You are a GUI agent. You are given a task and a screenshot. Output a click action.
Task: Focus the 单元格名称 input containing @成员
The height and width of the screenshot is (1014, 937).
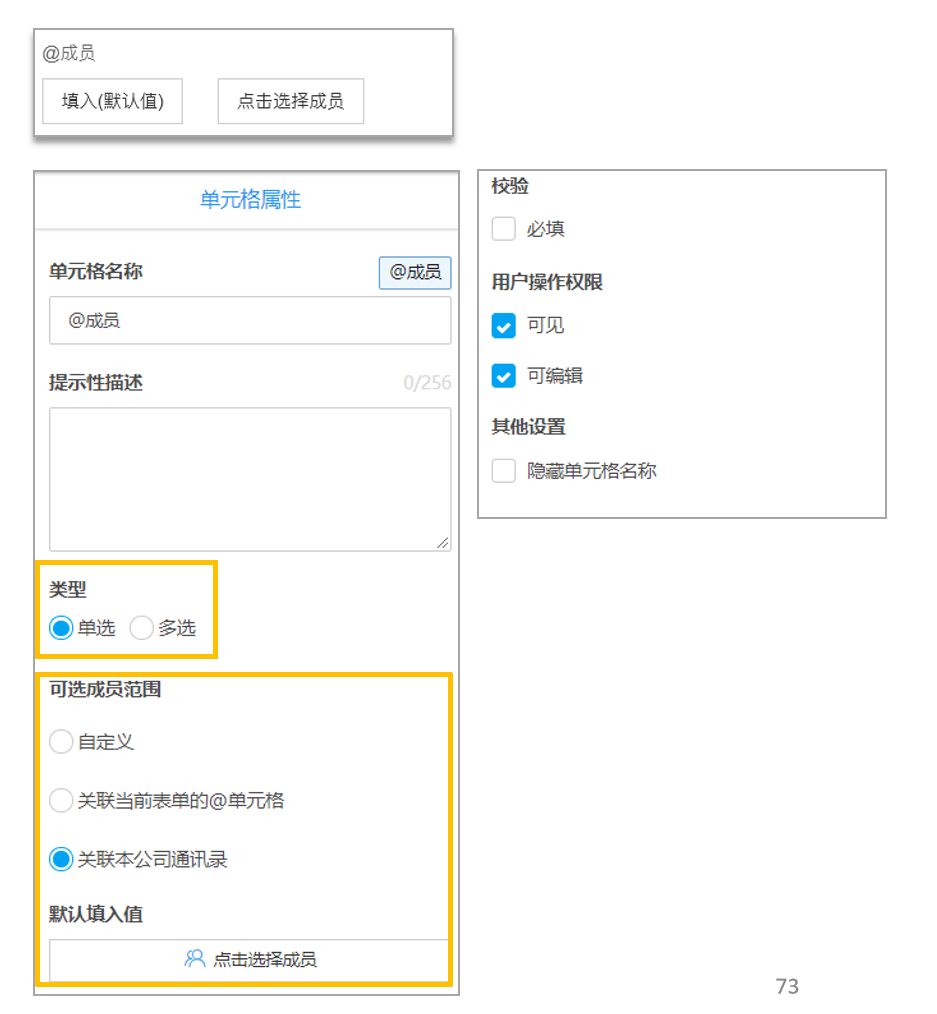click(250, 320)
